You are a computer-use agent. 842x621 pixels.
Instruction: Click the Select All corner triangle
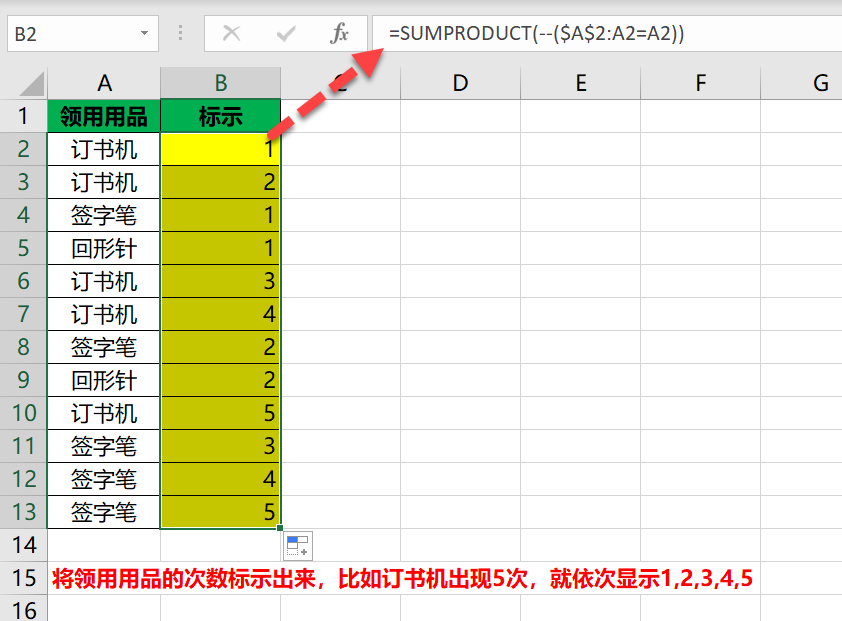[x=31, y=84]
